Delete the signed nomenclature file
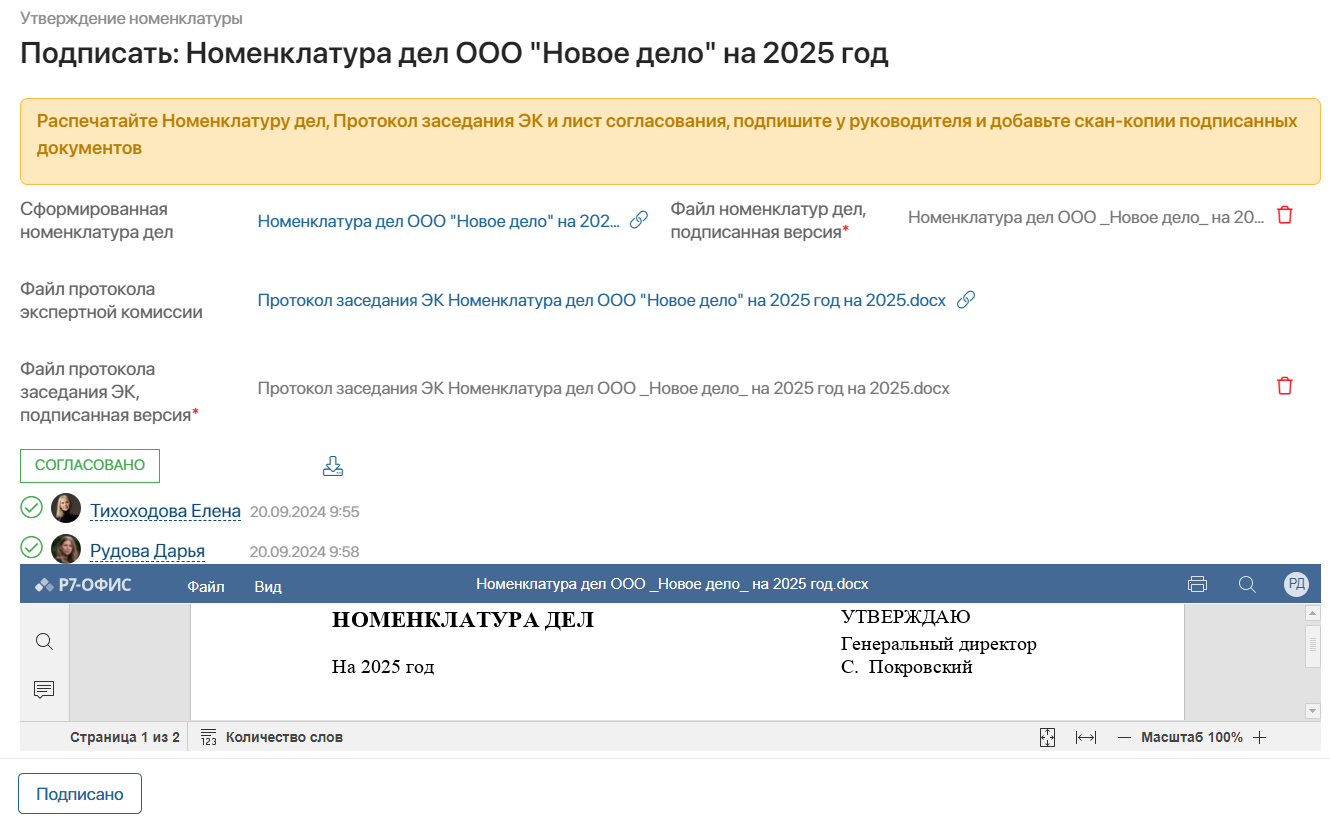This screenshot has width=1330, height=825. pyautogui.click(x=1285, y=216)
